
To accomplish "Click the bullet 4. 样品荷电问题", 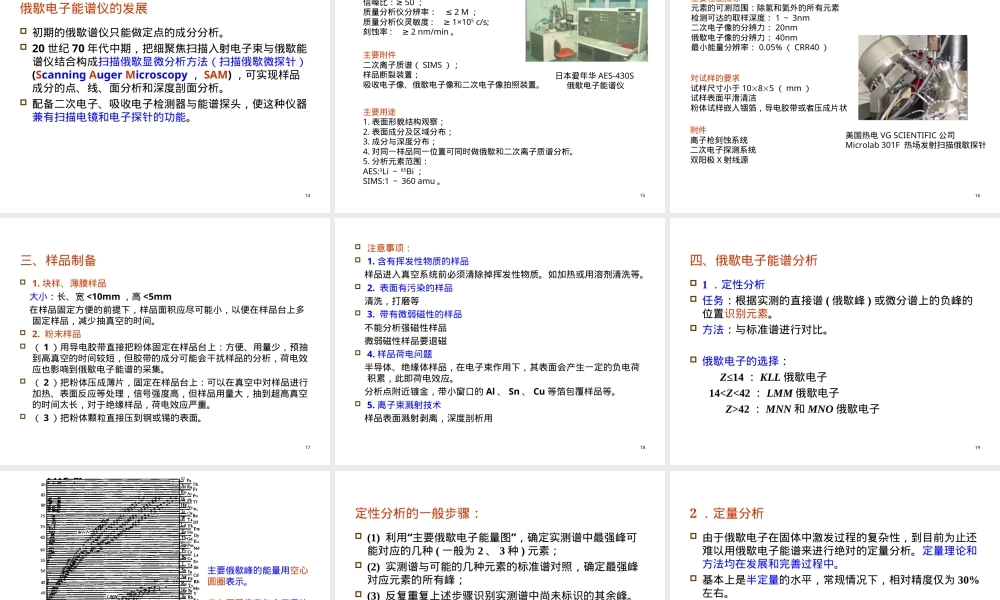I will coord(399,354).
